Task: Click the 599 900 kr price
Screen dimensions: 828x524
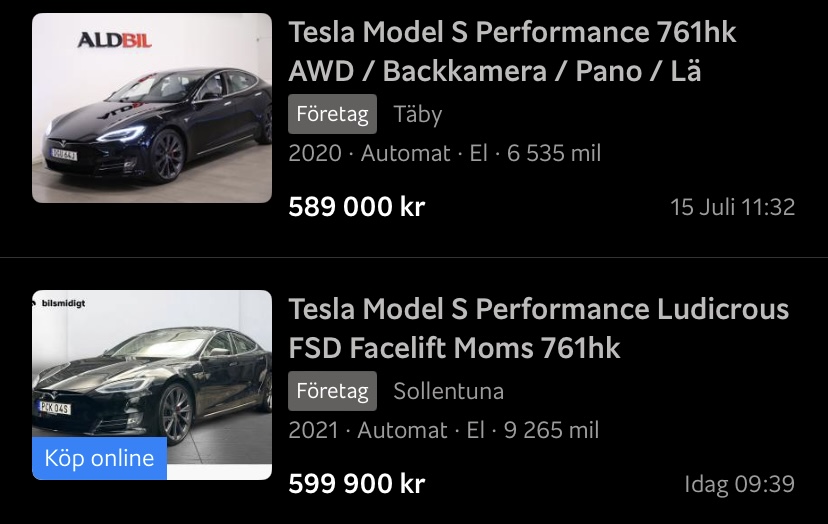Action: coord(356,484)
